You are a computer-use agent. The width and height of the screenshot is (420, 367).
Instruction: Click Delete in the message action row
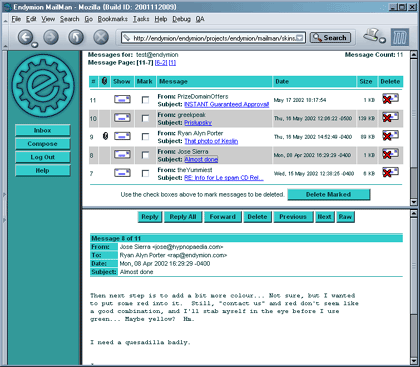[257, 217]
